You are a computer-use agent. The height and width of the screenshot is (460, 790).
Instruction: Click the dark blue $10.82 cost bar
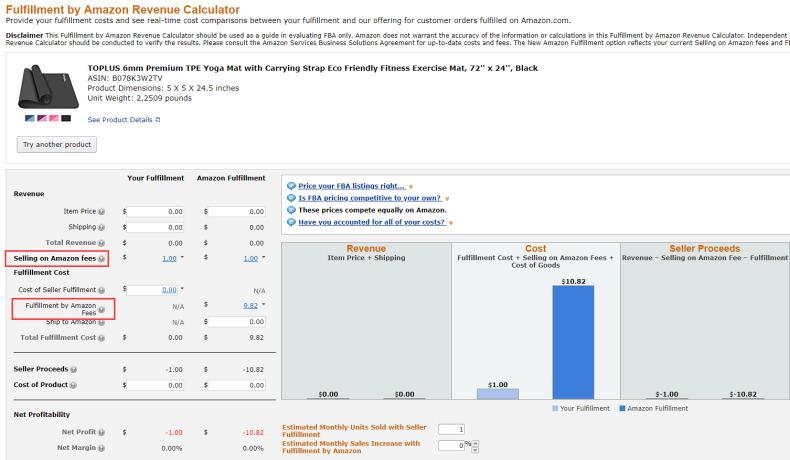(x=573, y=342)
